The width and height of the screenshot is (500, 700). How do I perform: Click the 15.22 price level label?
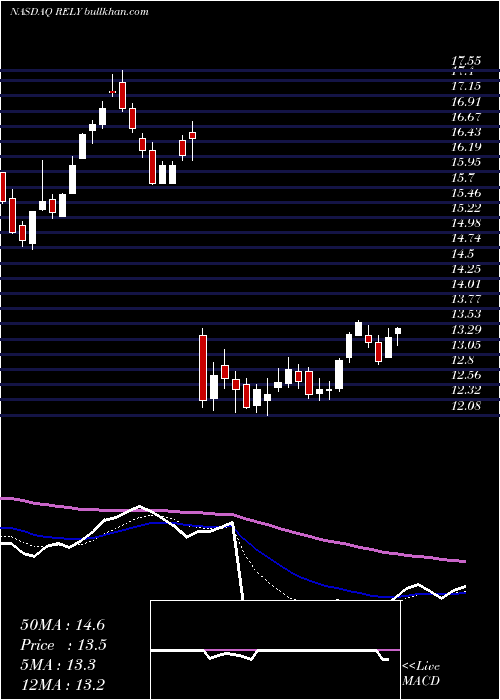tap(466, 208)
